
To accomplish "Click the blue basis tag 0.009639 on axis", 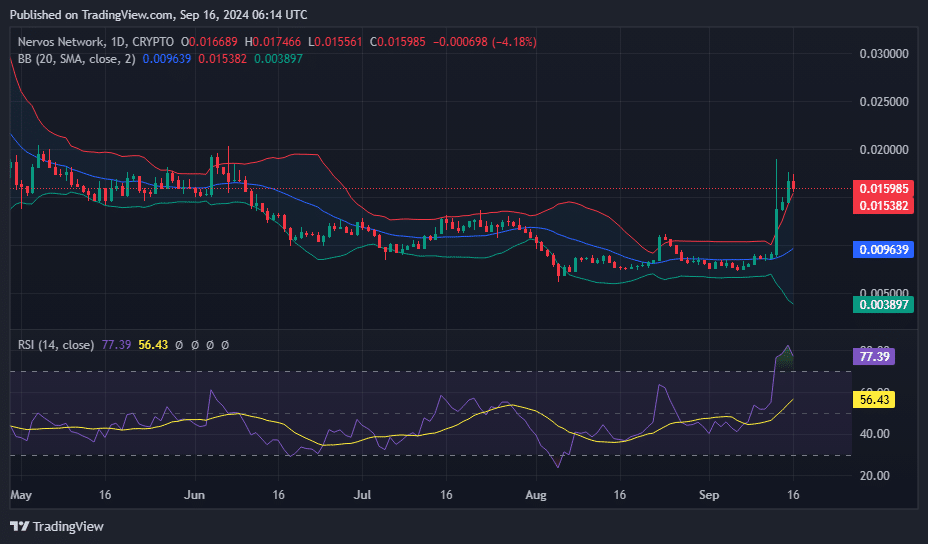I will (883, 250).
